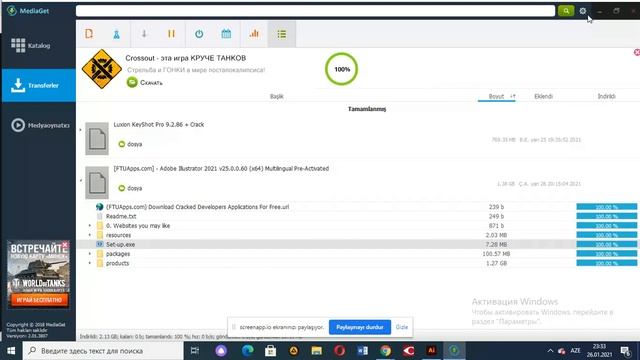Screen dimensions: 640x360
Task: Click the Crossout ad title text
Action: 186,58
